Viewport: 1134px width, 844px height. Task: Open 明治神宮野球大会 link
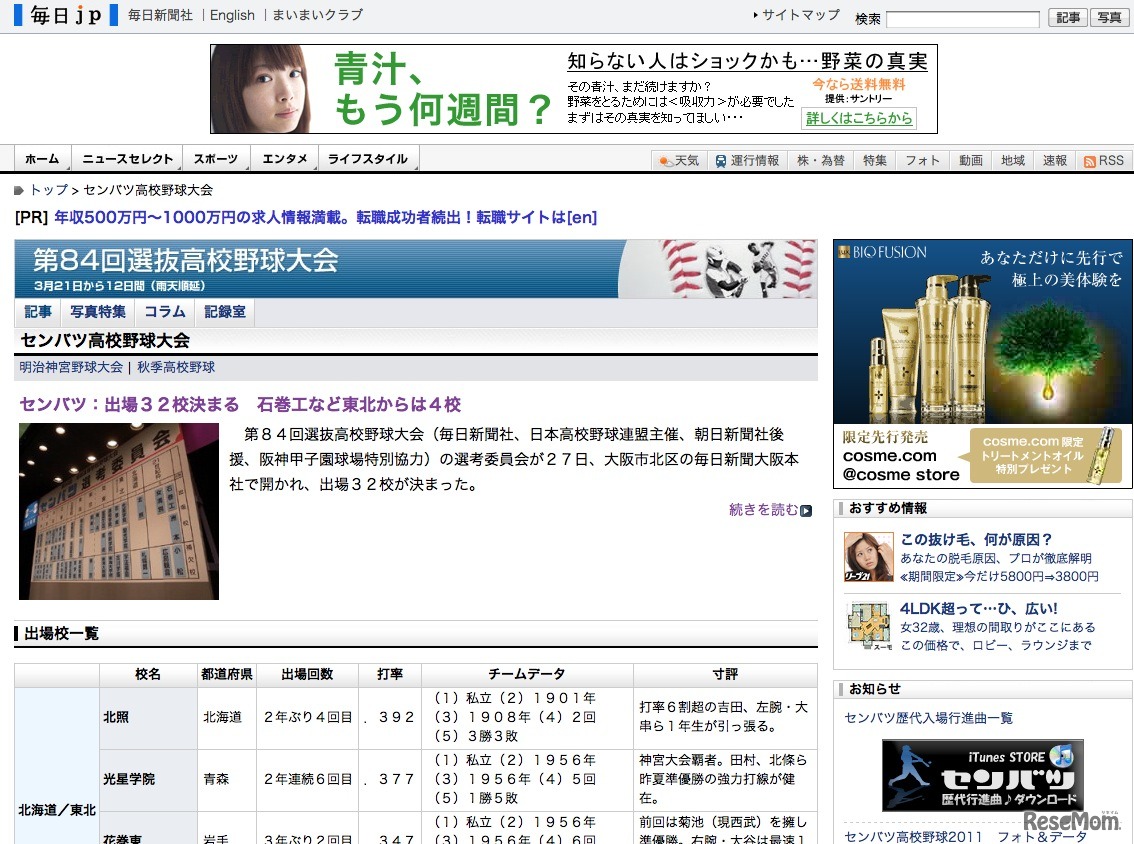[x=71, y=367]
